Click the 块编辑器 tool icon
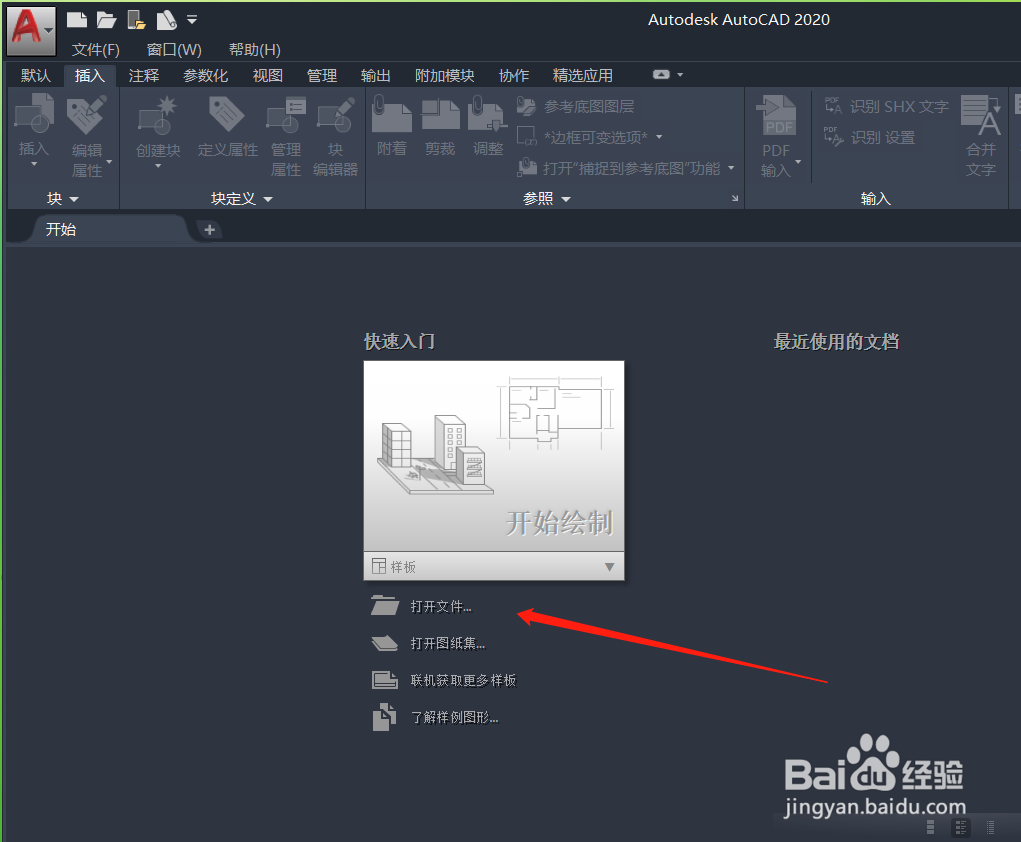This screenshot has height=842, width=1021. point(335,115)
